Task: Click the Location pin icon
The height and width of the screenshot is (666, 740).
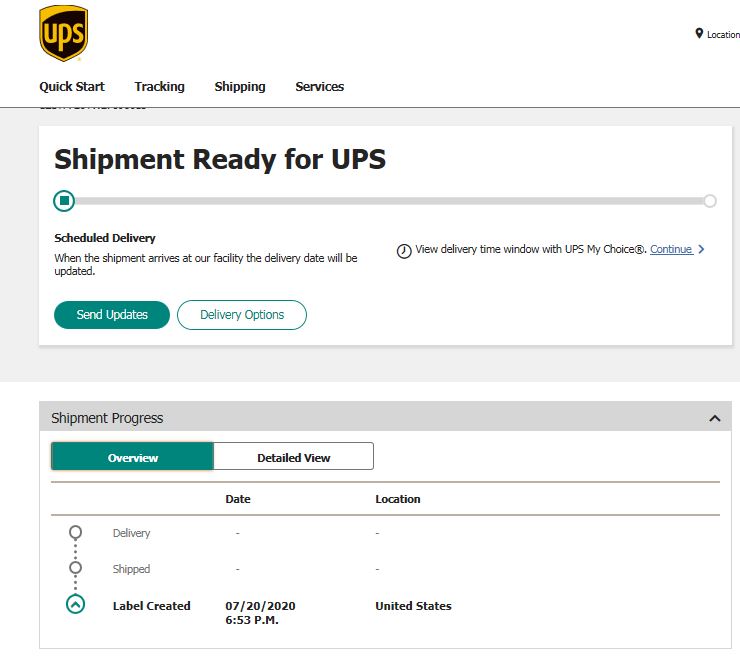Action: pyautogui.click(x=699, y=34)
